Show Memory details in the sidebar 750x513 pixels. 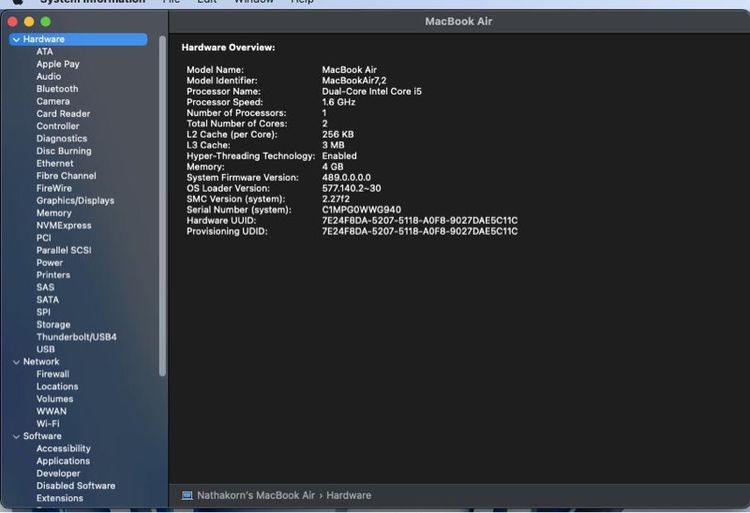54,213
